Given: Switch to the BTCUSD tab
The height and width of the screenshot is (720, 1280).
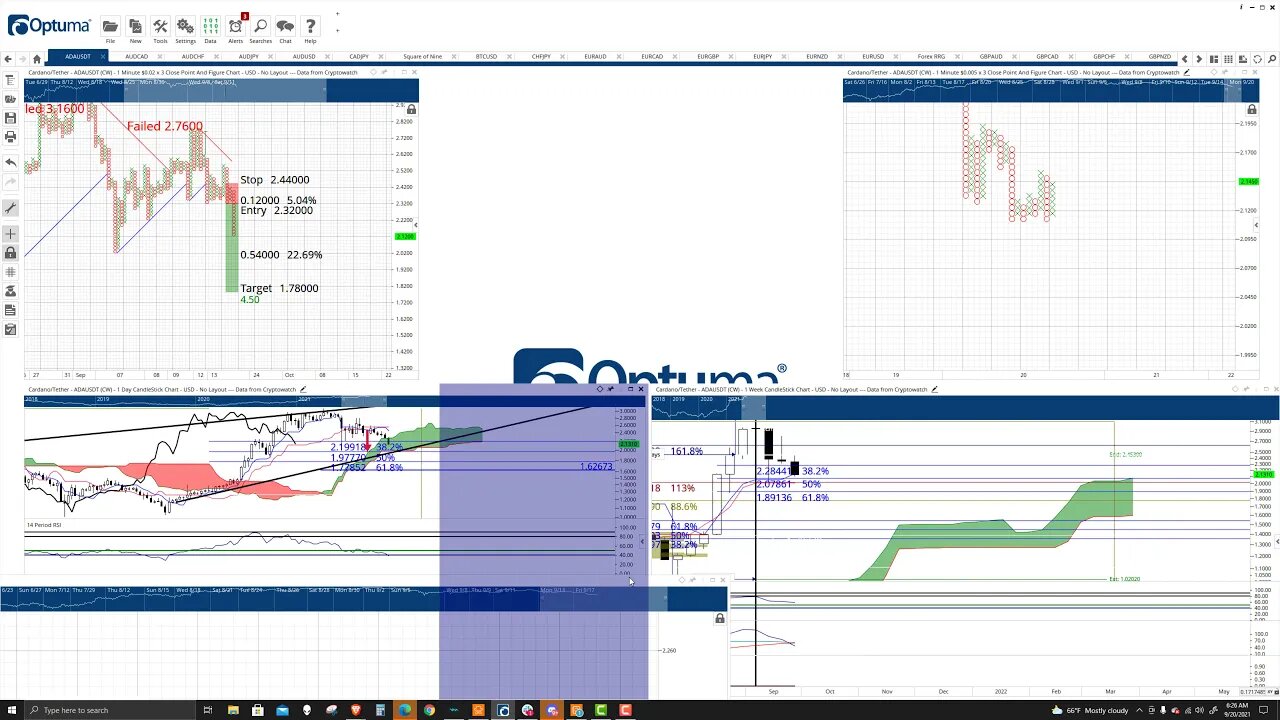Looking at the screenshot, I should point(486,57).
